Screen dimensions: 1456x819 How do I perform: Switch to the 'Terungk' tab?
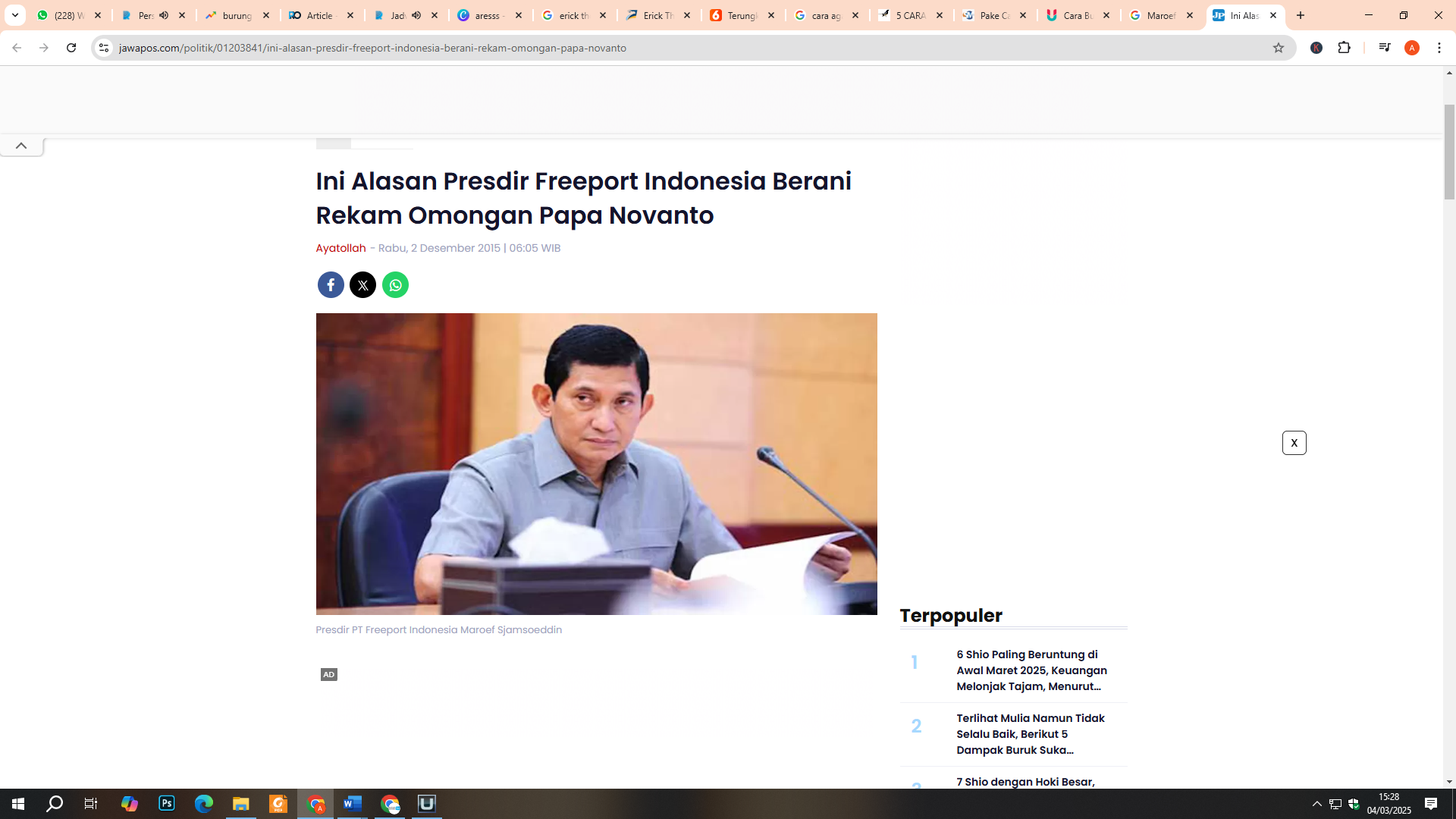click(742, 15)
